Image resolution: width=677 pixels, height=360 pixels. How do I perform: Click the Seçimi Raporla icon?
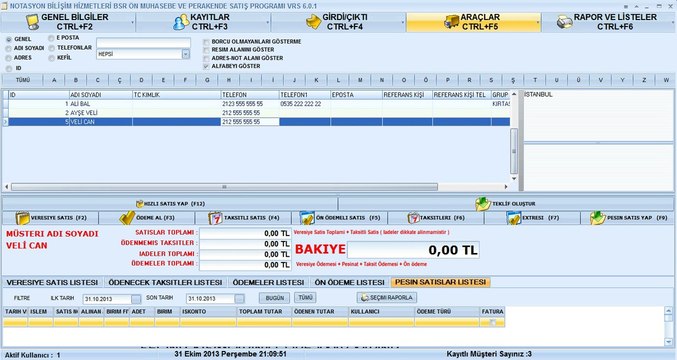point(365,297)
